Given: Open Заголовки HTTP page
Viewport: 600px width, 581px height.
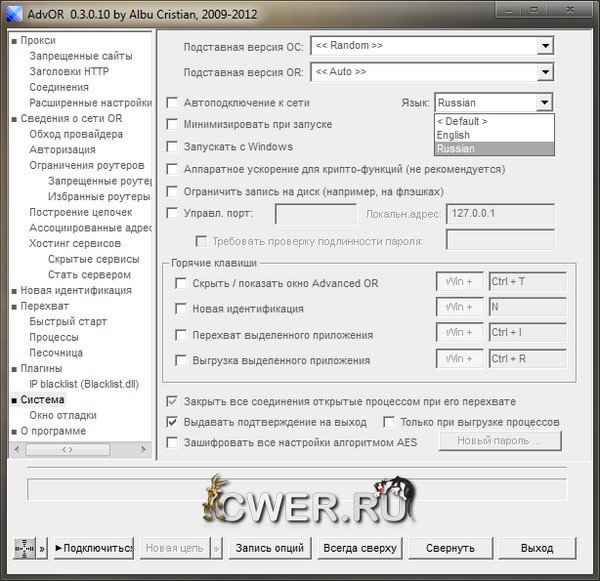Looking at the screenshot, I should click(x=69, y=71).
